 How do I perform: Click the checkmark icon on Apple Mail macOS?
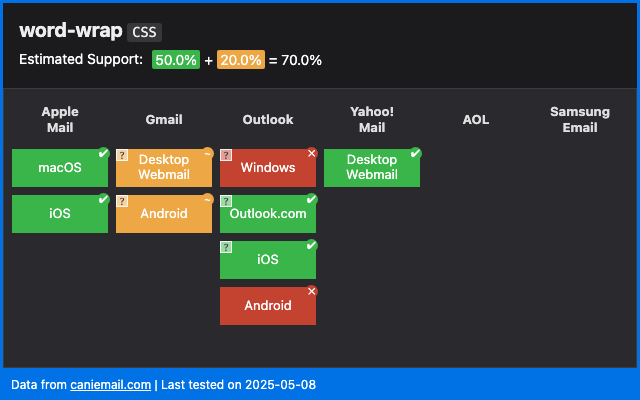point(103,154)
